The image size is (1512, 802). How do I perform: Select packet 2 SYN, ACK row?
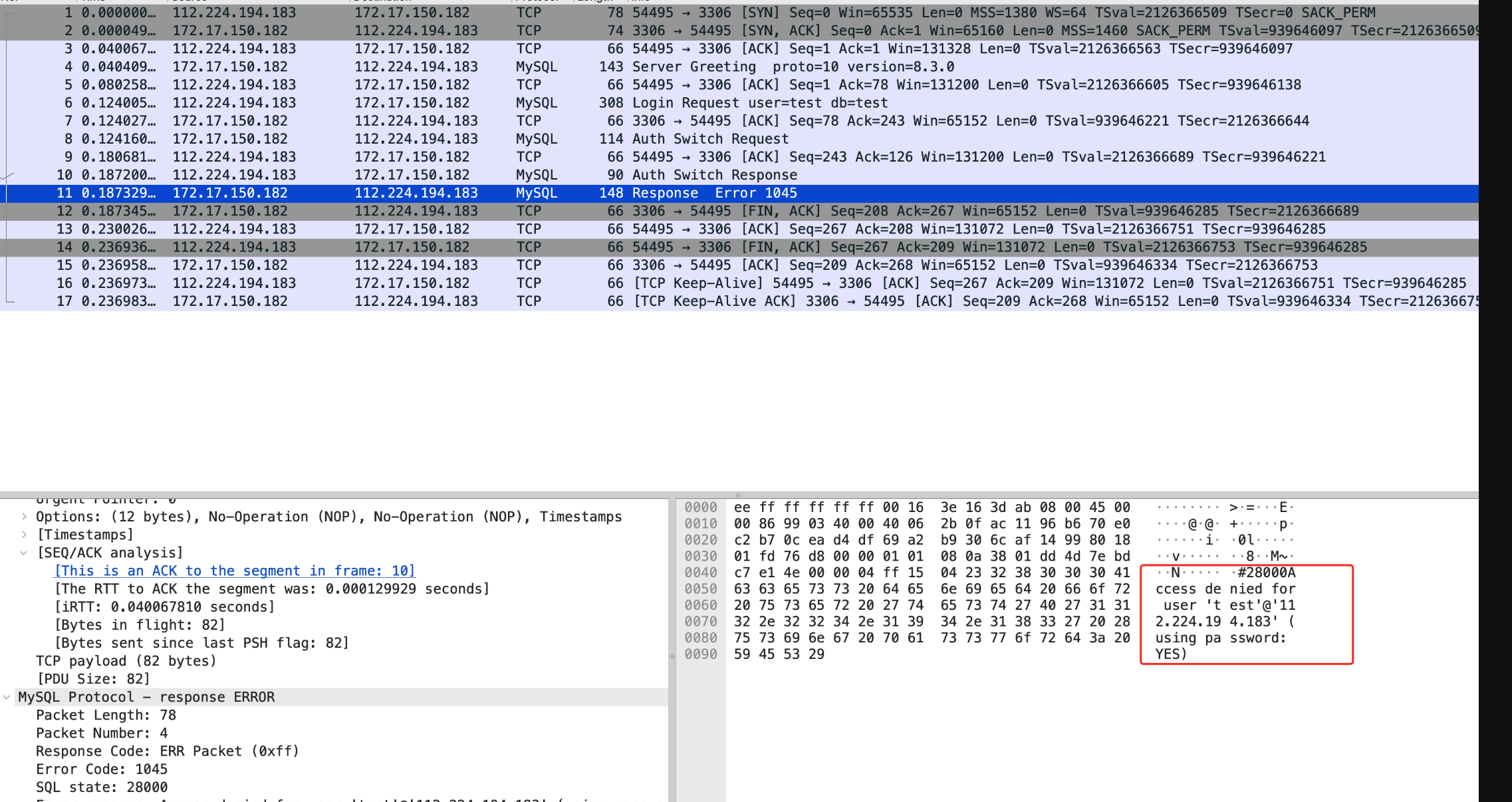pyautogui.click(x=739, y=31)
